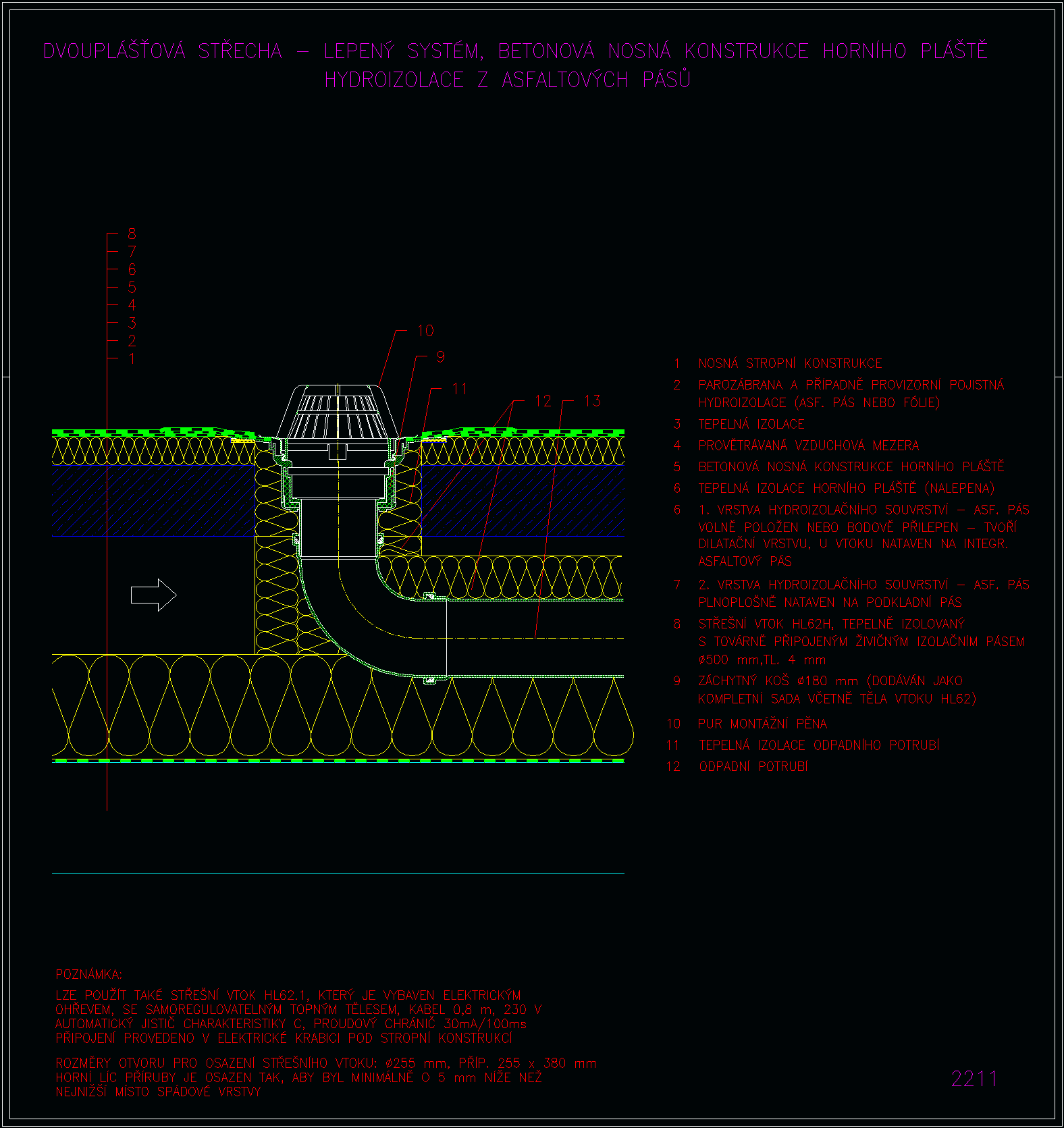Click the title line starting "DVOUPLÁŠŤOVÁ STŘECHA – LEPENÝ SYSTÉM"
The width and height of the screenshot is (1064, 1128).
(515, 51)
